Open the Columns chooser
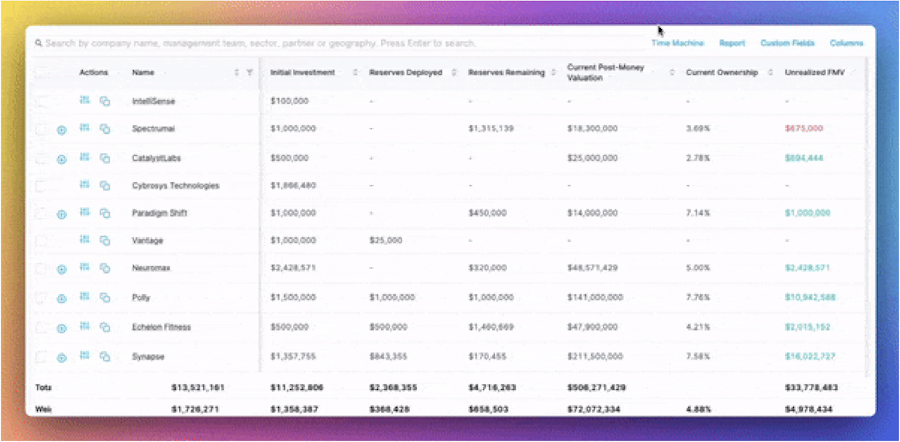 tap(847, 43)
